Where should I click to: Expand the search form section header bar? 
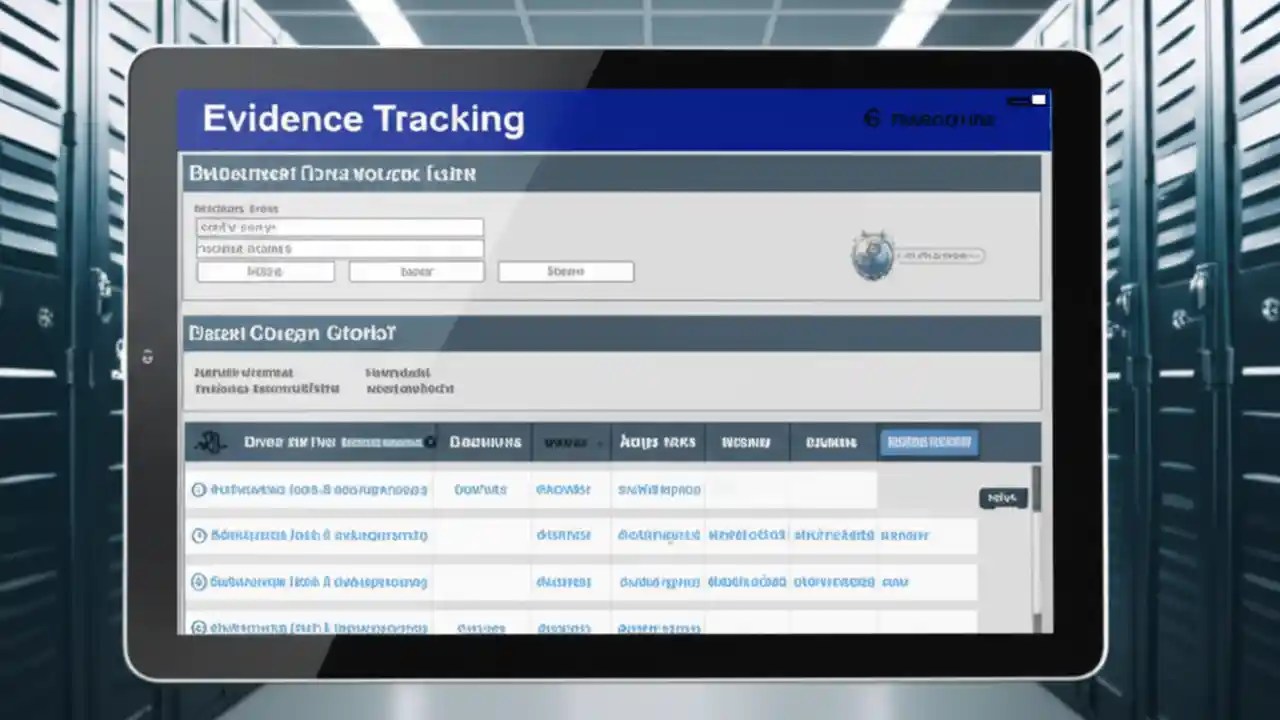click(612, 173)
